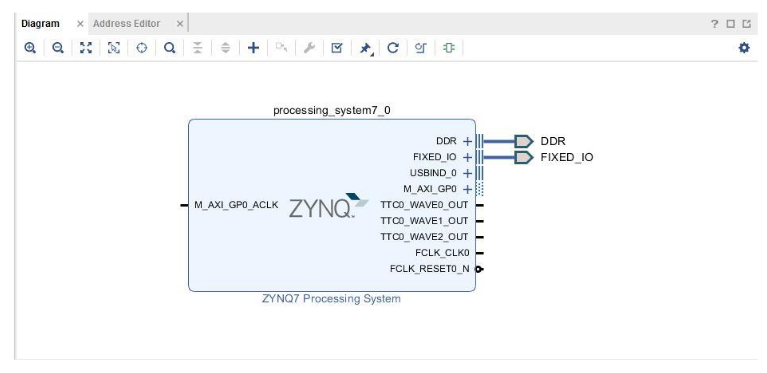Expand the USBIND_0 interface plus sign

tap(468, 173)
